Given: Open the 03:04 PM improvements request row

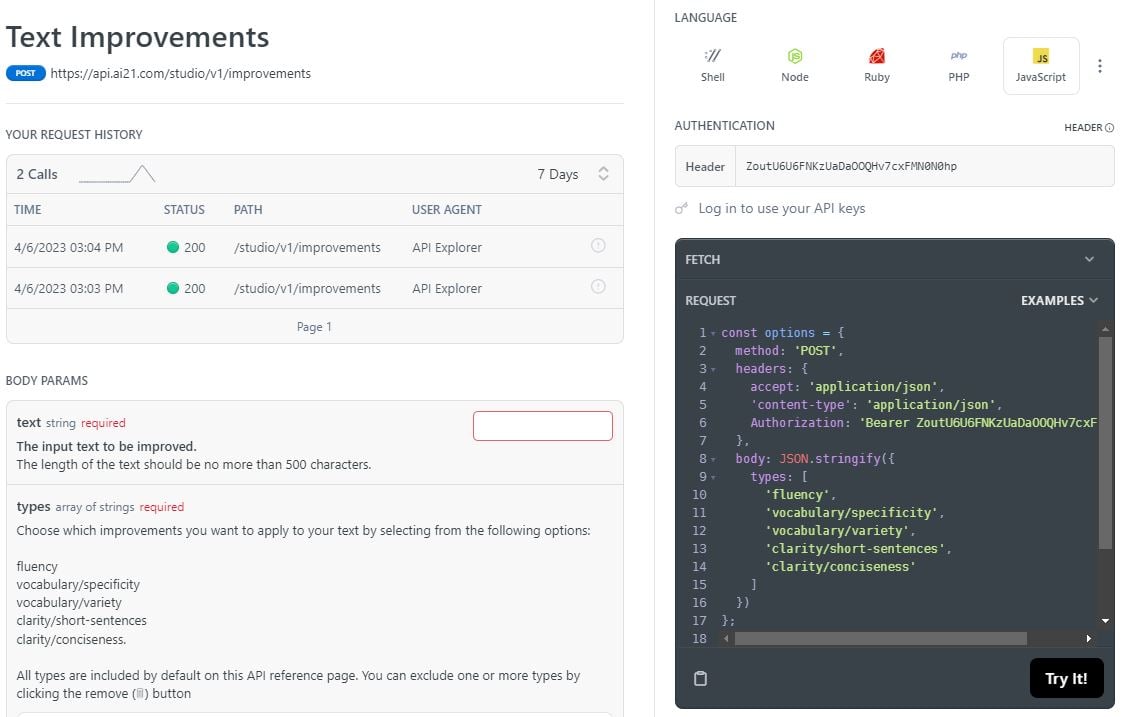Looking at the screenshot, I should [x=306, y=247].
